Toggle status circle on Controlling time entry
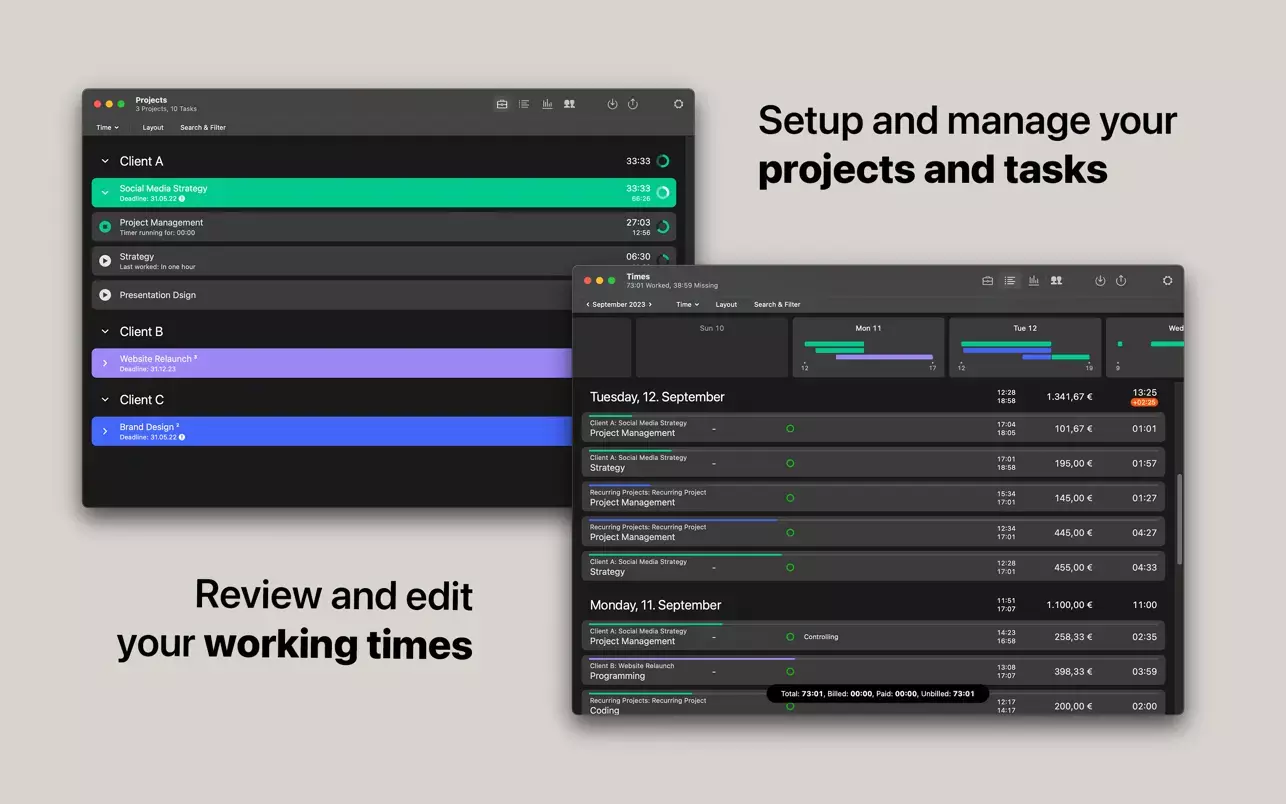The image size is (1286, 804). 790,637
